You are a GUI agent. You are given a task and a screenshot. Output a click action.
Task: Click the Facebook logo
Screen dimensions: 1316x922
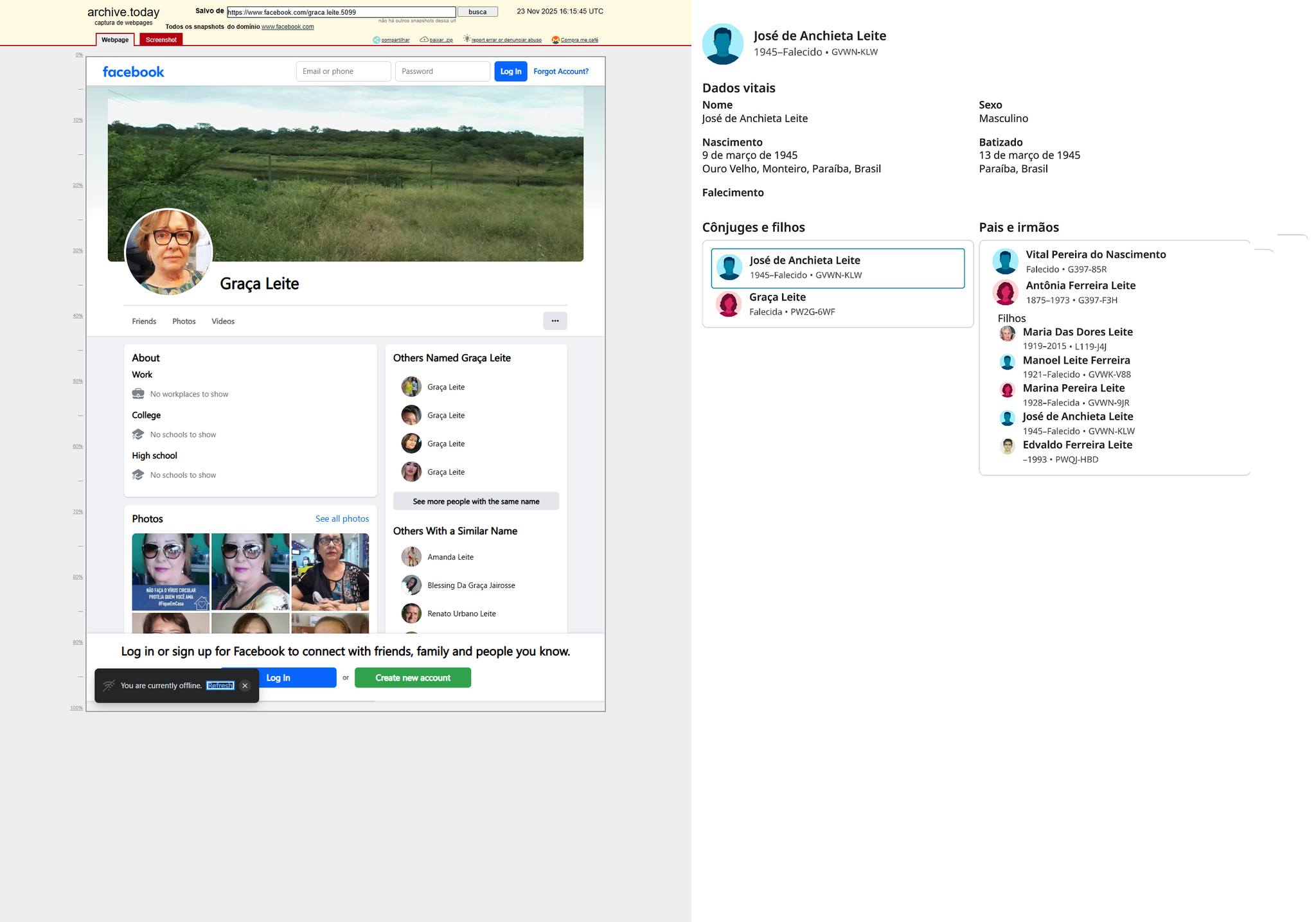coord(133,71)
